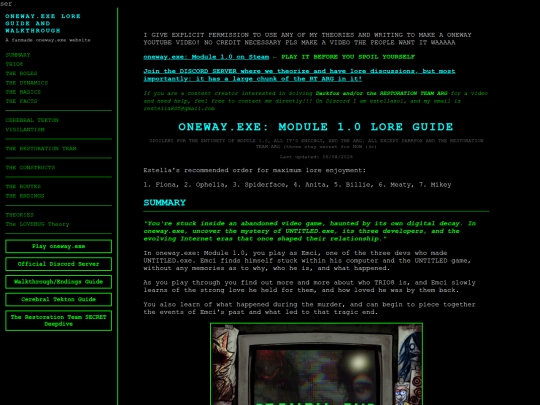The width and height of the screenshot is (540, 405).
Task: Click the 'In oneway.exe: Module 1.0, you play as Emci' paragraph
Action: tap(307, 260)
